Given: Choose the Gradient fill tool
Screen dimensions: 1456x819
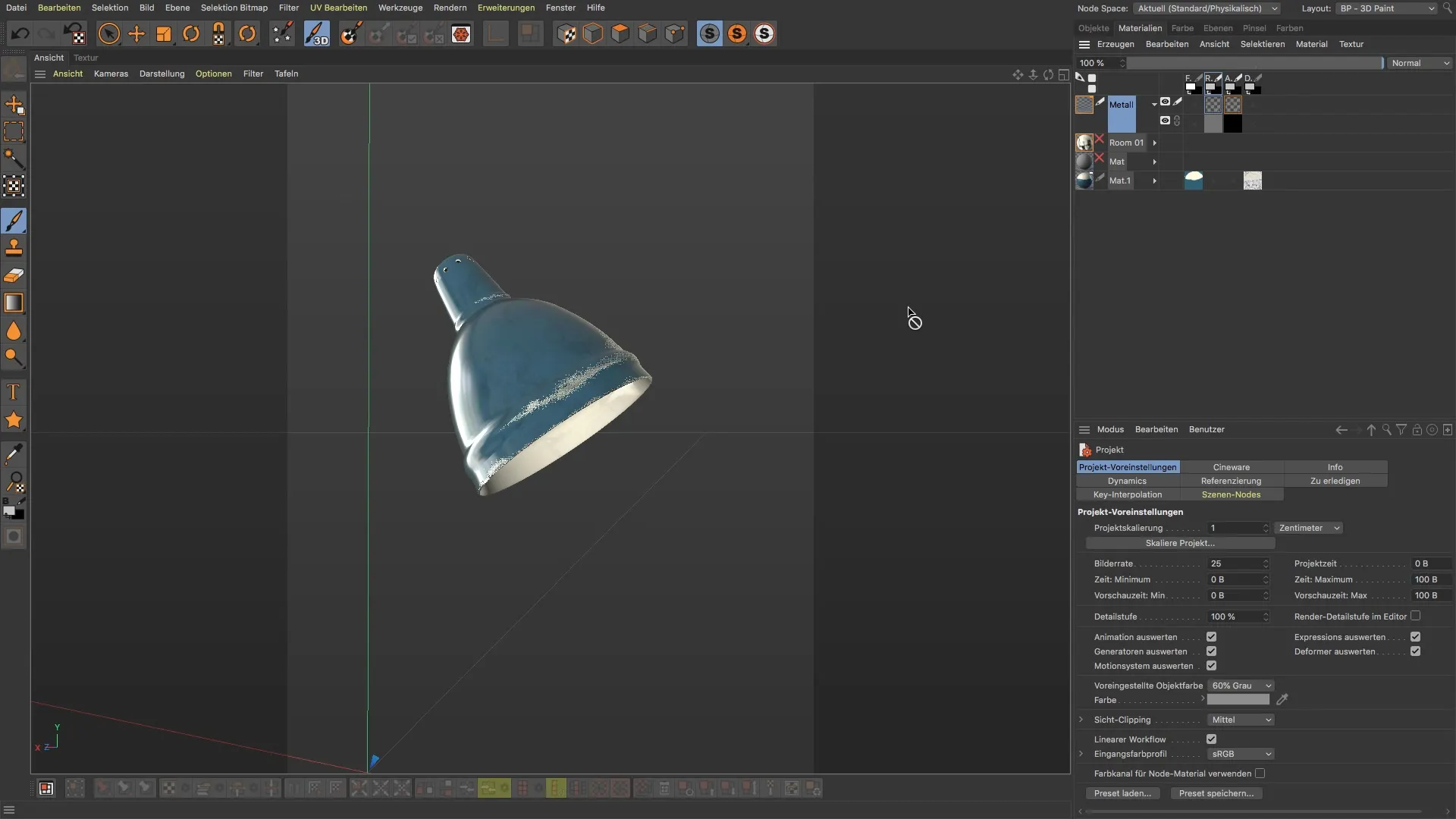Looking at the screenshot, I should pyautogui.click(x=14, y=303).
